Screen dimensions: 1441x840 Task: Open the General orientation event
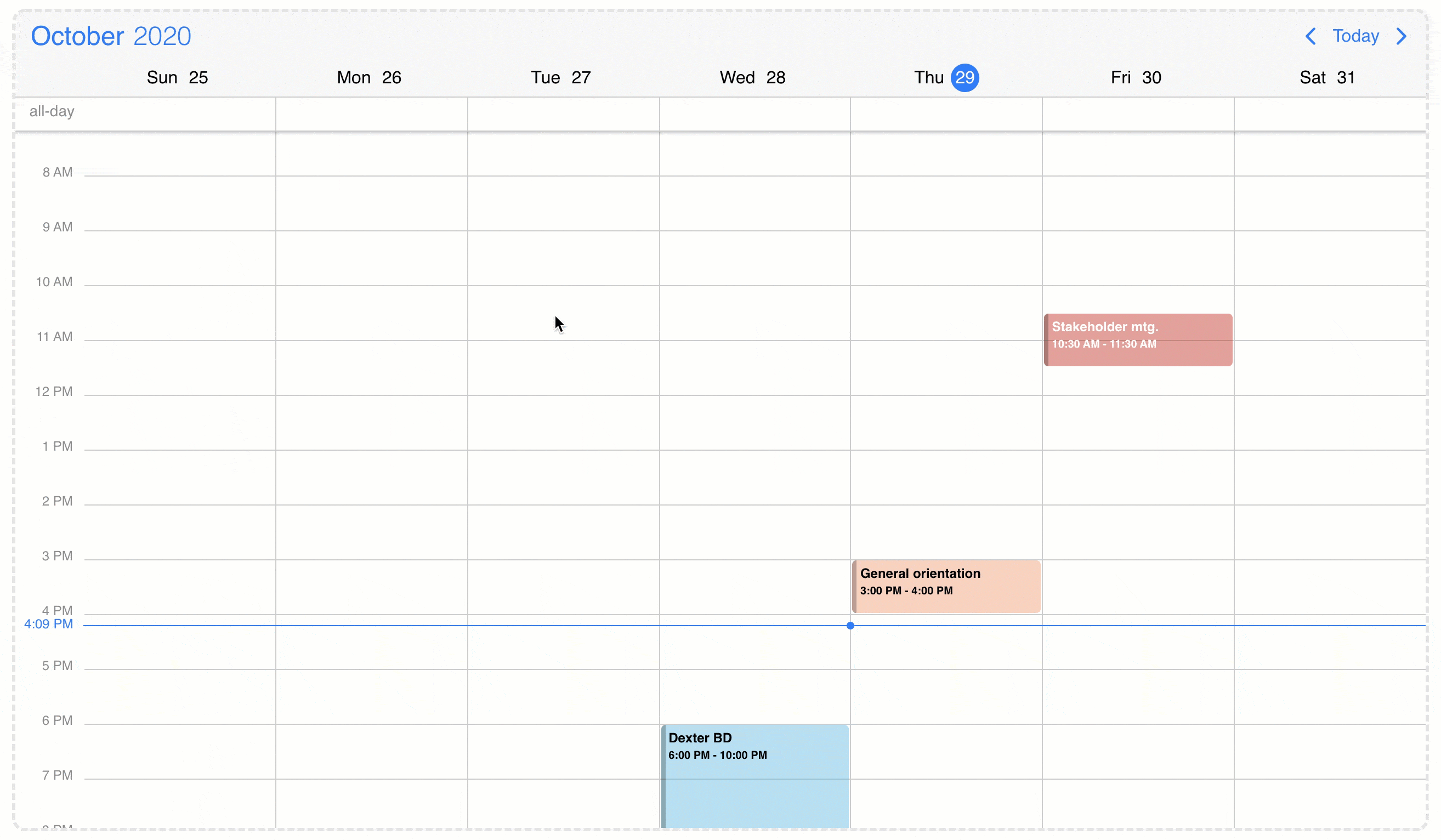coord(946,586)
